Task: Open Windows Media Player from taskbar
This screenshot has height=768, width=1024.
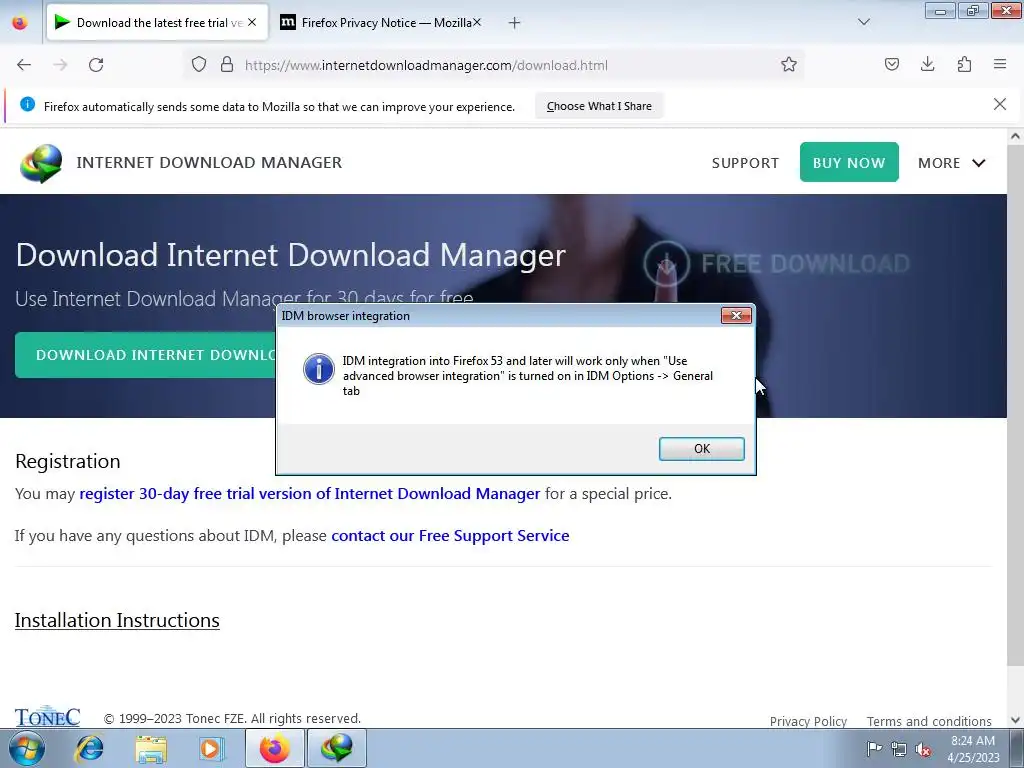Action: click(212, 748)
